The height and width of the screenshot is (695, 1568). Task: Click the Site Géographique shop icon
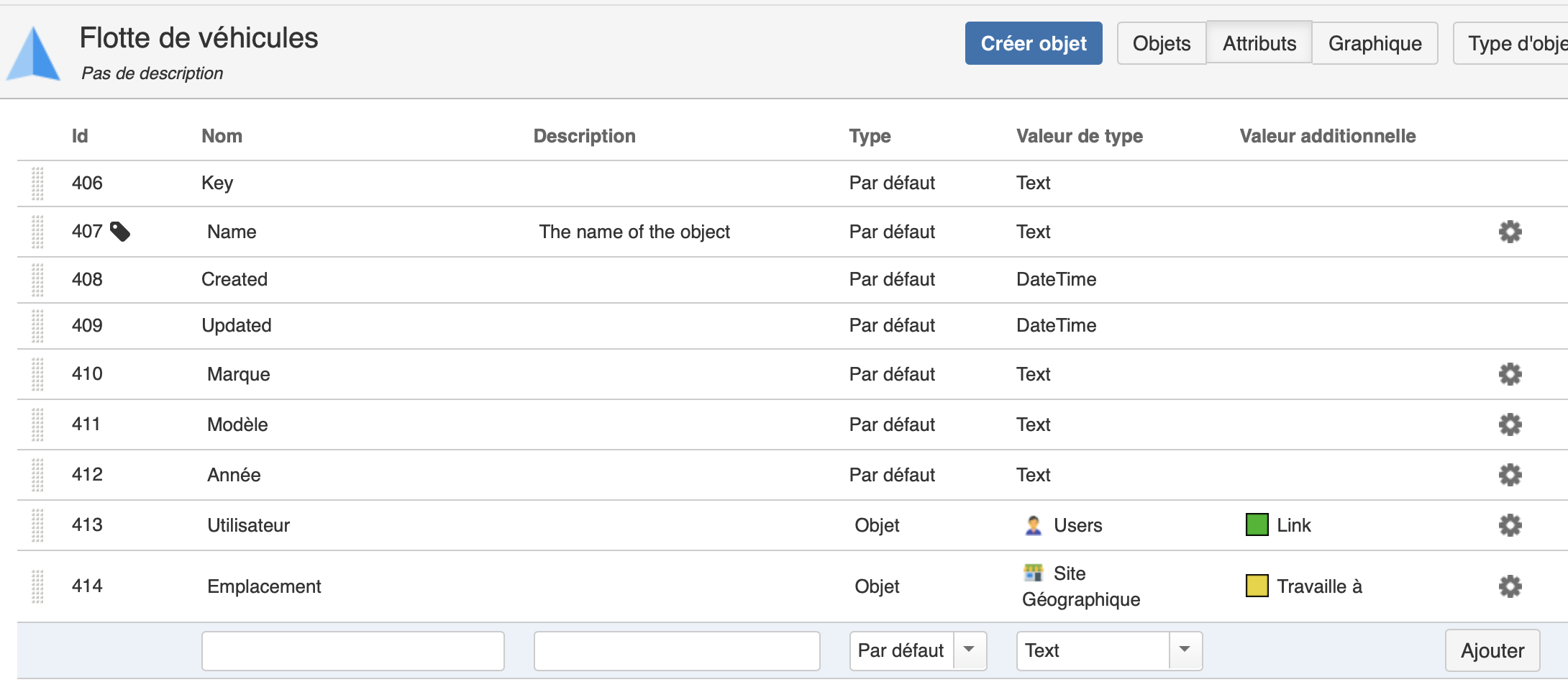[1034, 573]
